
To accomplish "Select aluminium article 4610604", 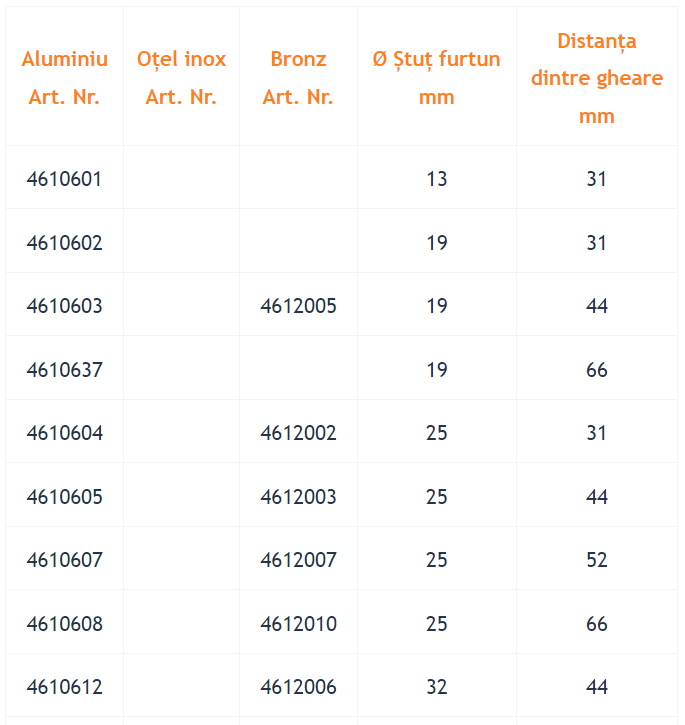I will [64, 433].
